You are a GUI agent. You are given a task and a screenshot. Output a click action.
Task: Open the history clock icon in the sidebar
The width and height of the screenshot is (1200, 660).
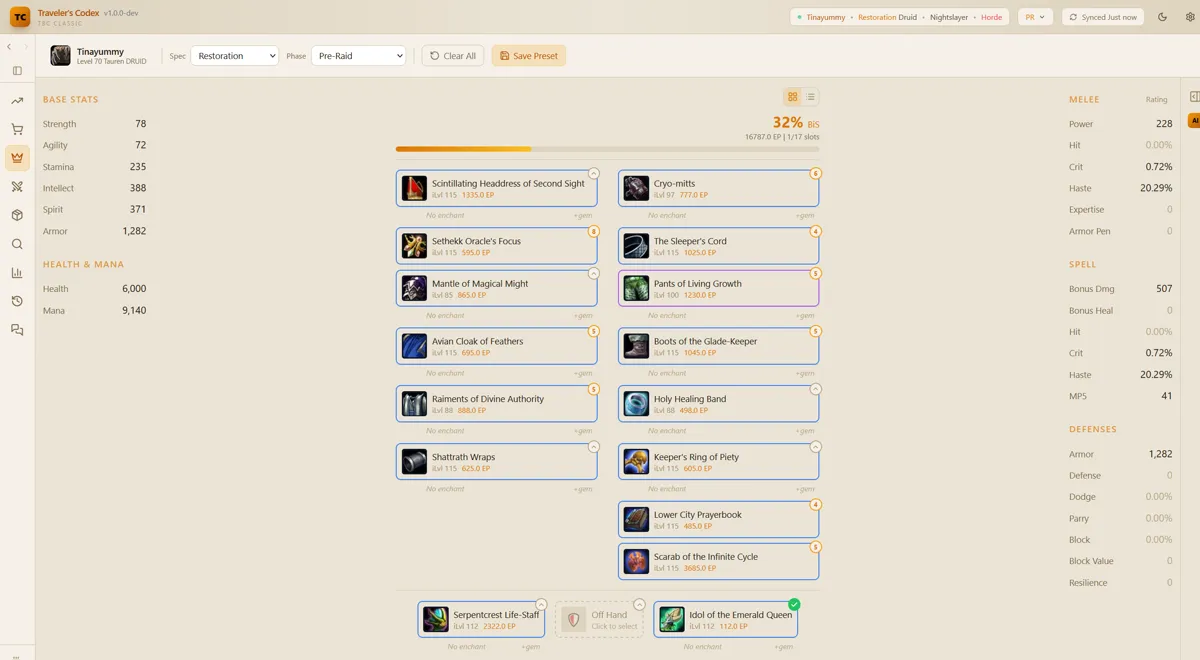(x=16, y=301)
